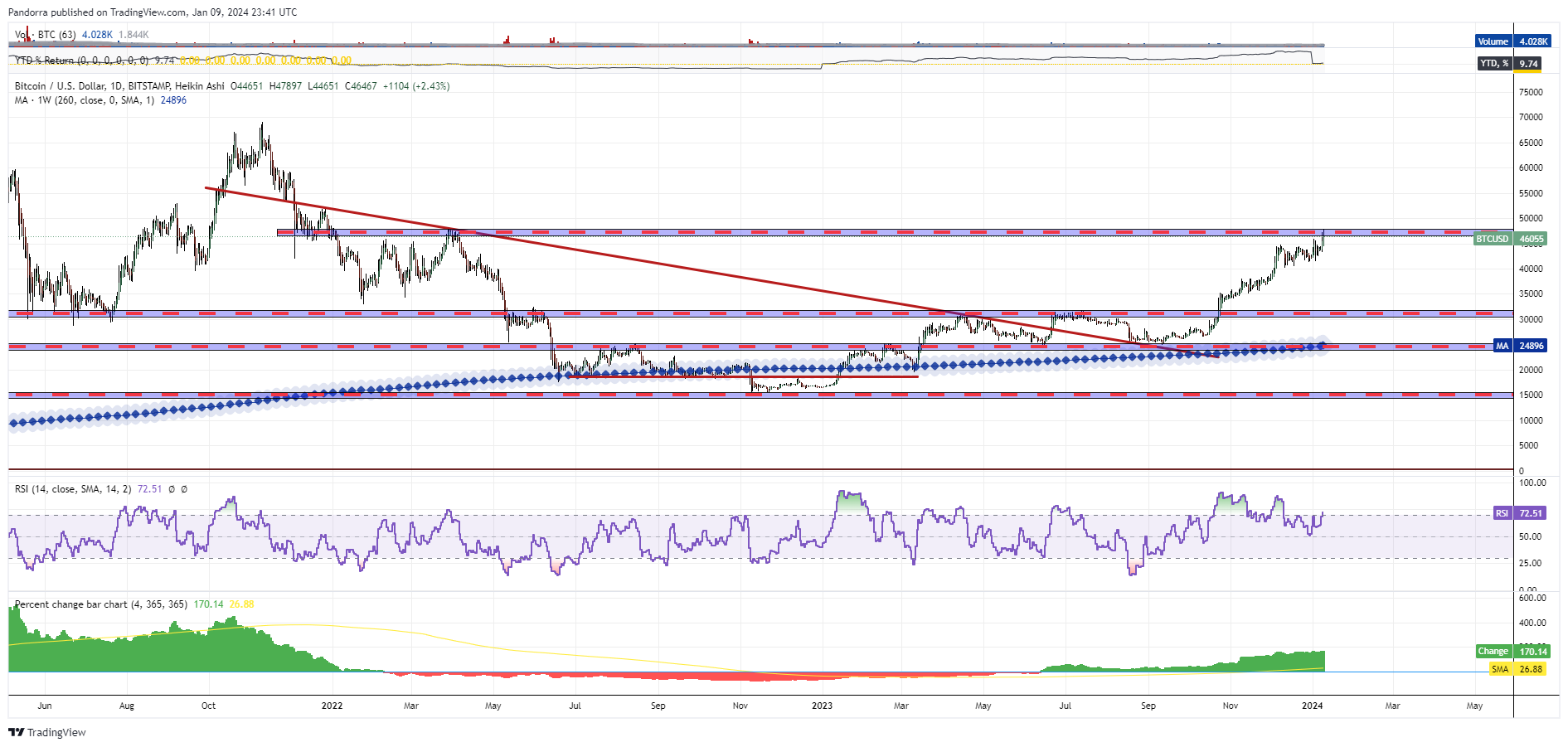Click the green 170.14 value in percent change legend
This screenshot has width=1568, height=747.
point(208,604)
